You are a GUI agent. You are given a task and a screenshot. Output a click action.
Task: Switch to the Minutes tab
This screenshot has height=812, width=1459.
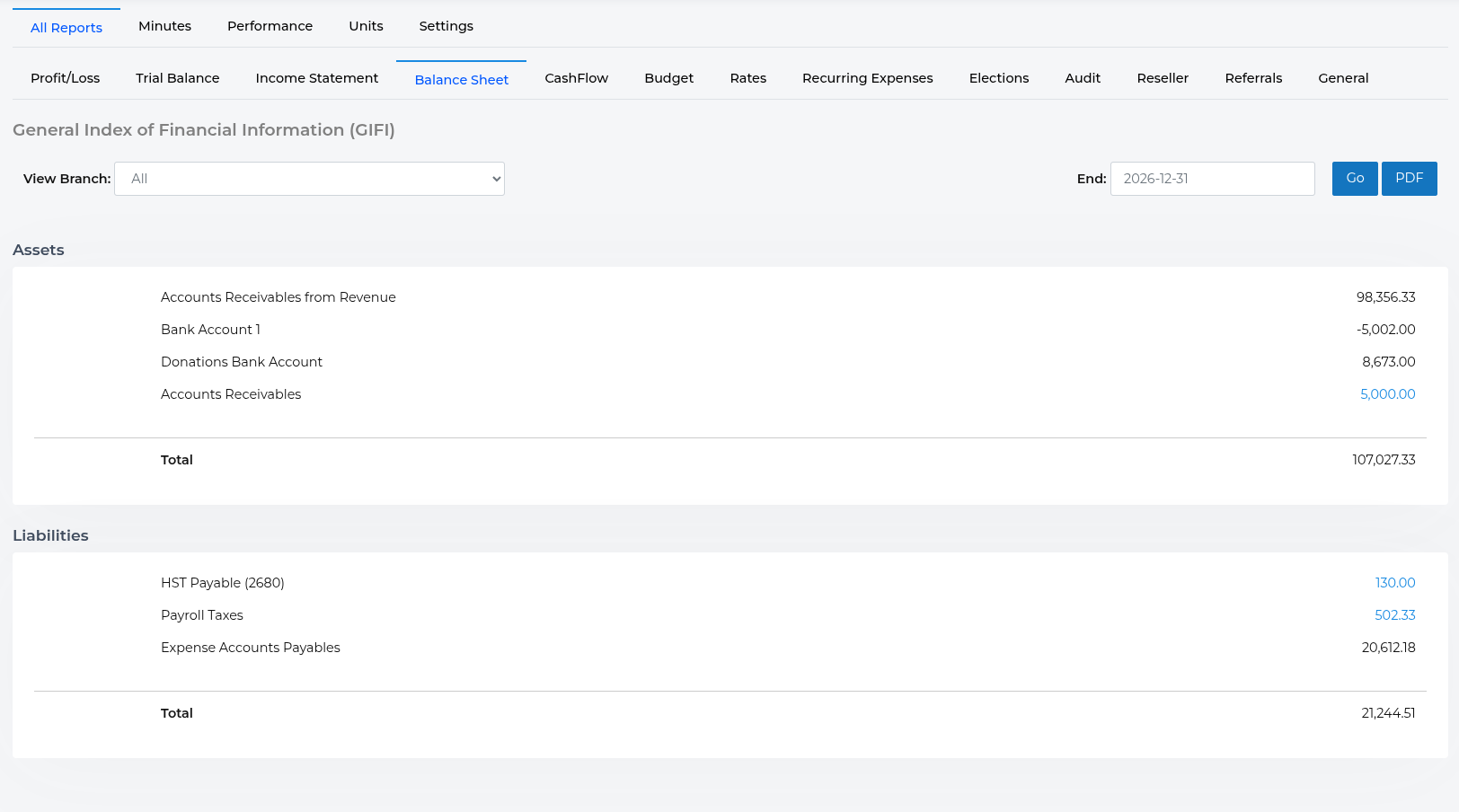pyautogui.click(x=164, y=26)
